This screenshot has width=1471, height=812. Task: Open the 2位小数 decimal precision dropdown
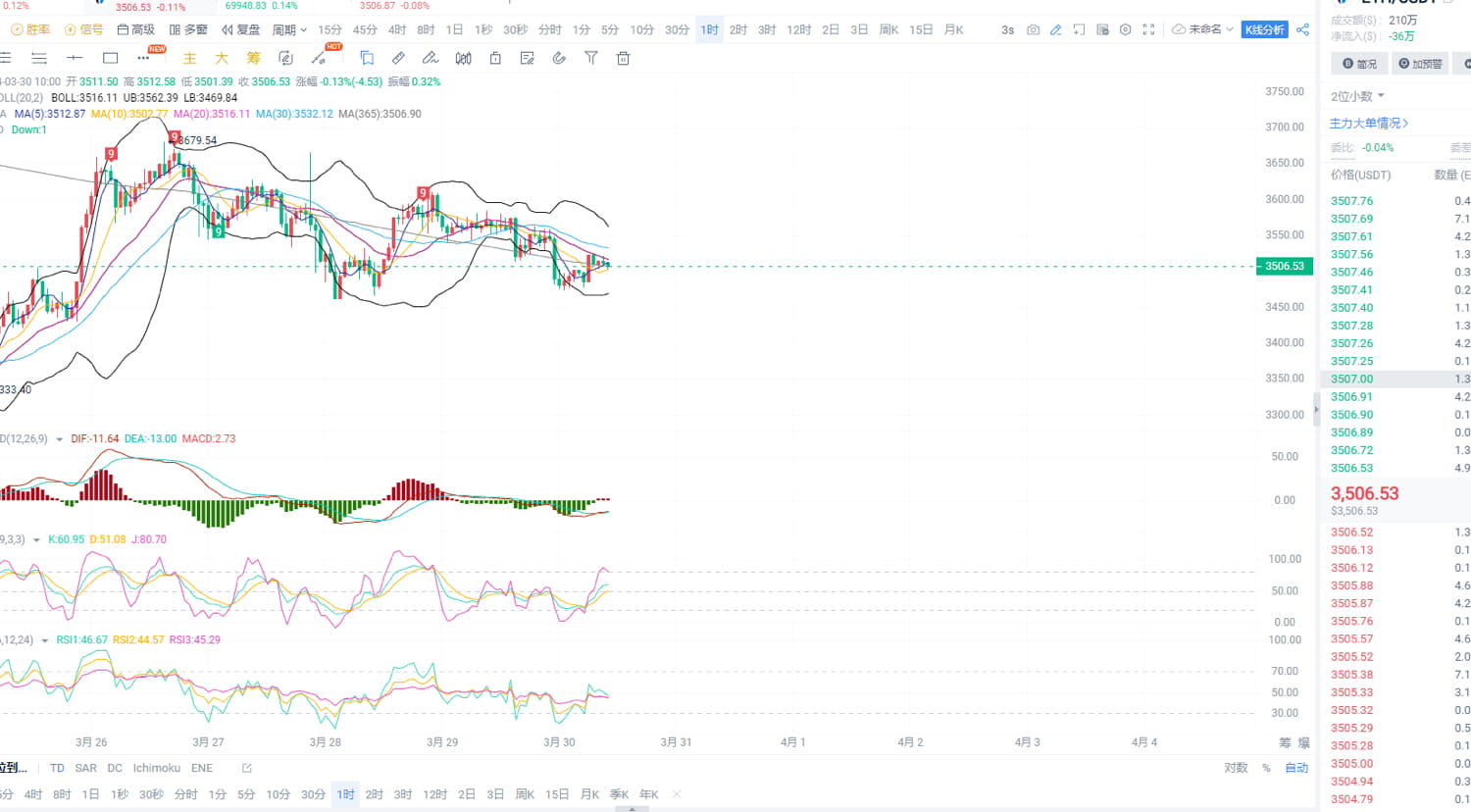point(1357,96)
